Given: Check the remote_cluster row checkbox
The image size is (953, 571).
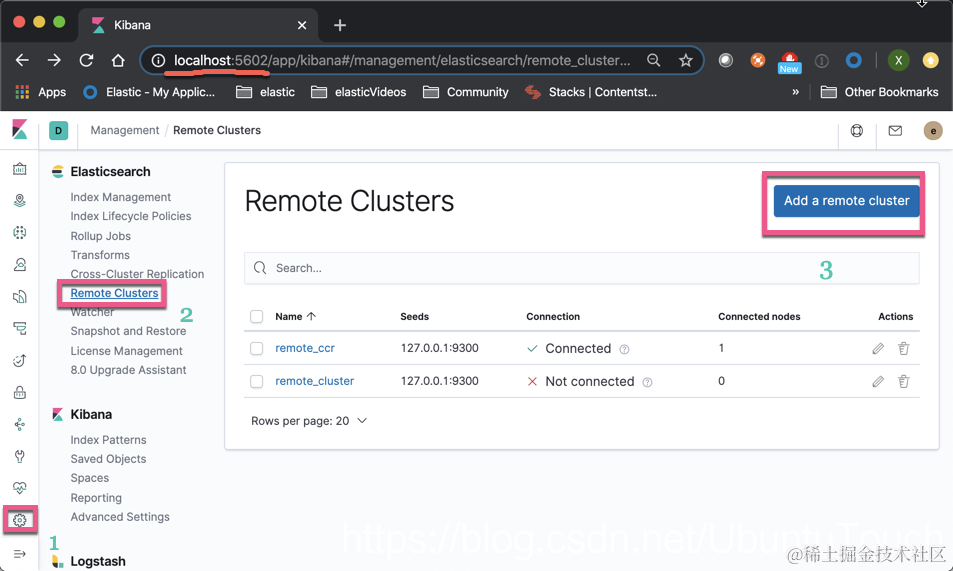Looking at the screenshot, I should coord(256,381).
